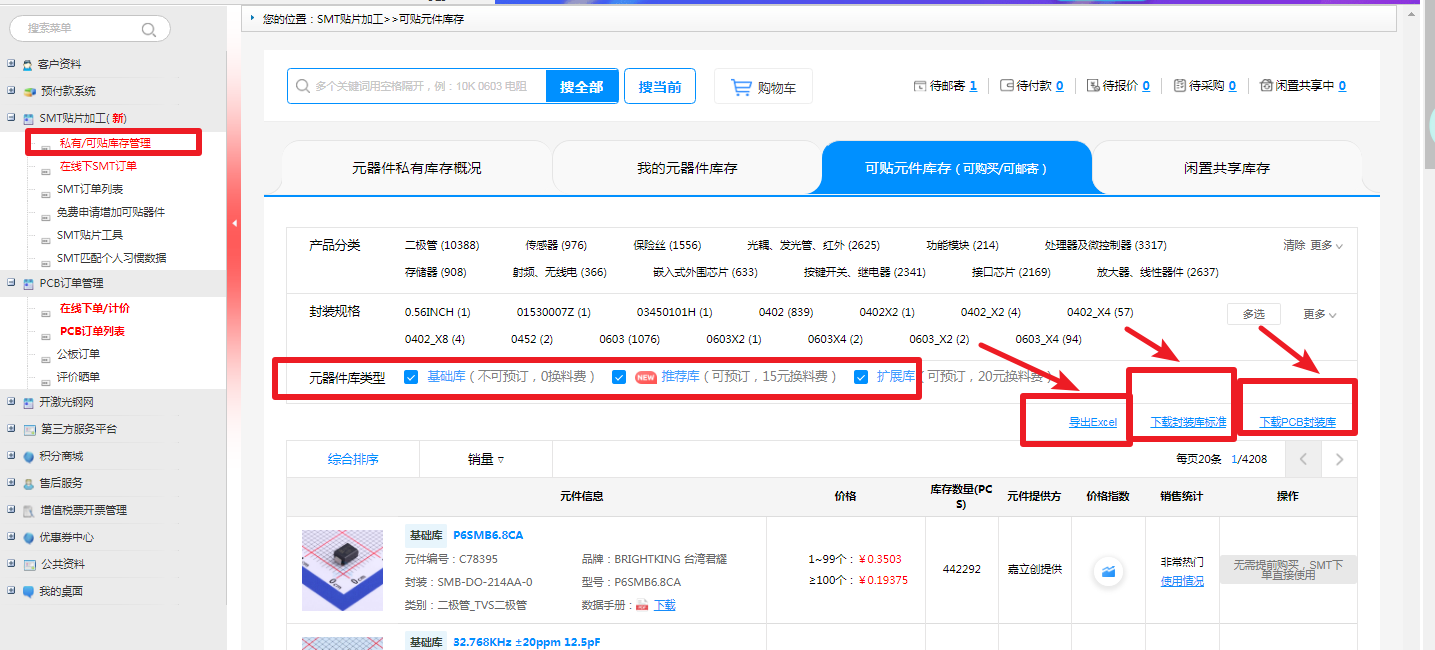Viewport: 1435px width, 650px height.
Task: Click the 导出Excel link
Action: 1092,422
